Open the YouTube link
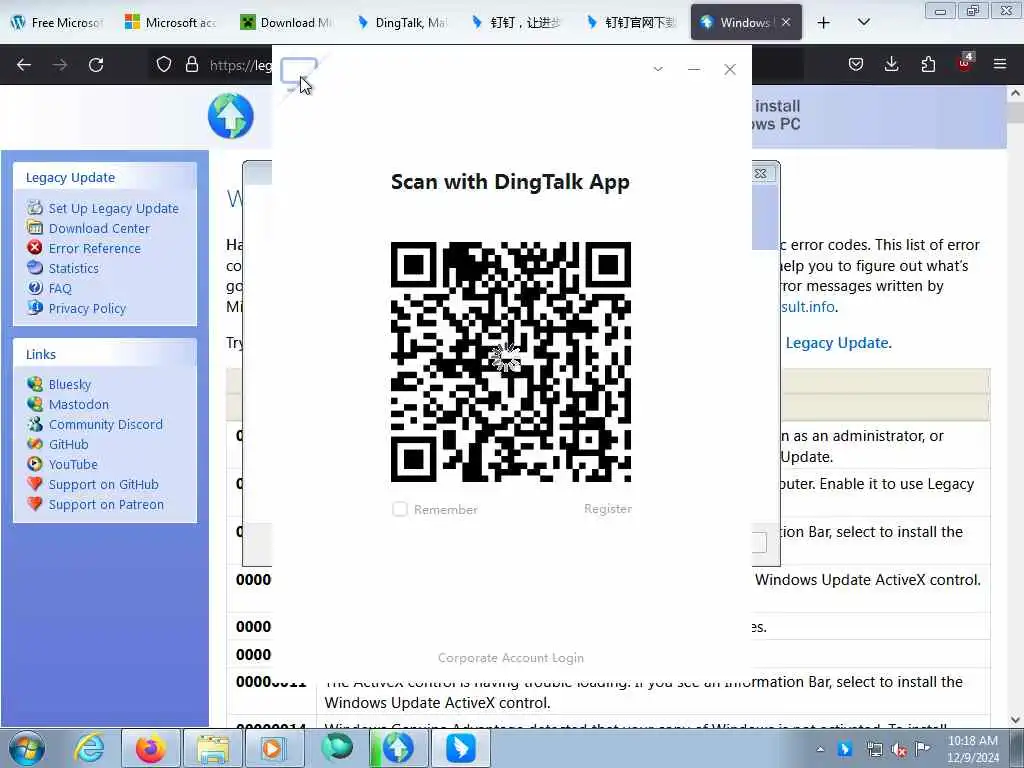The height and width of the screenshot is (768, 1024). click(73, 464)
